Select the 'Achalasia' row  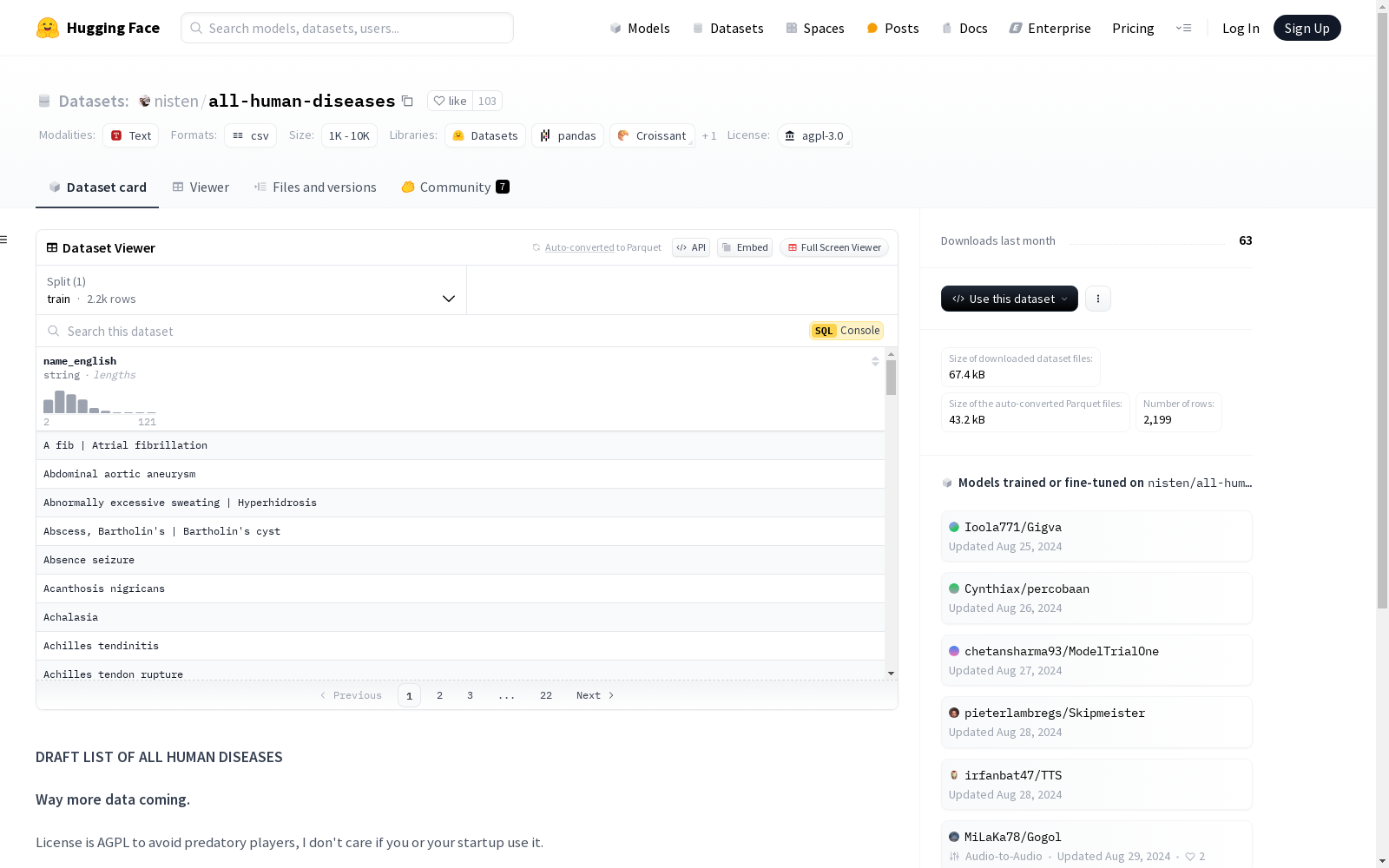(x=460, y=617)
